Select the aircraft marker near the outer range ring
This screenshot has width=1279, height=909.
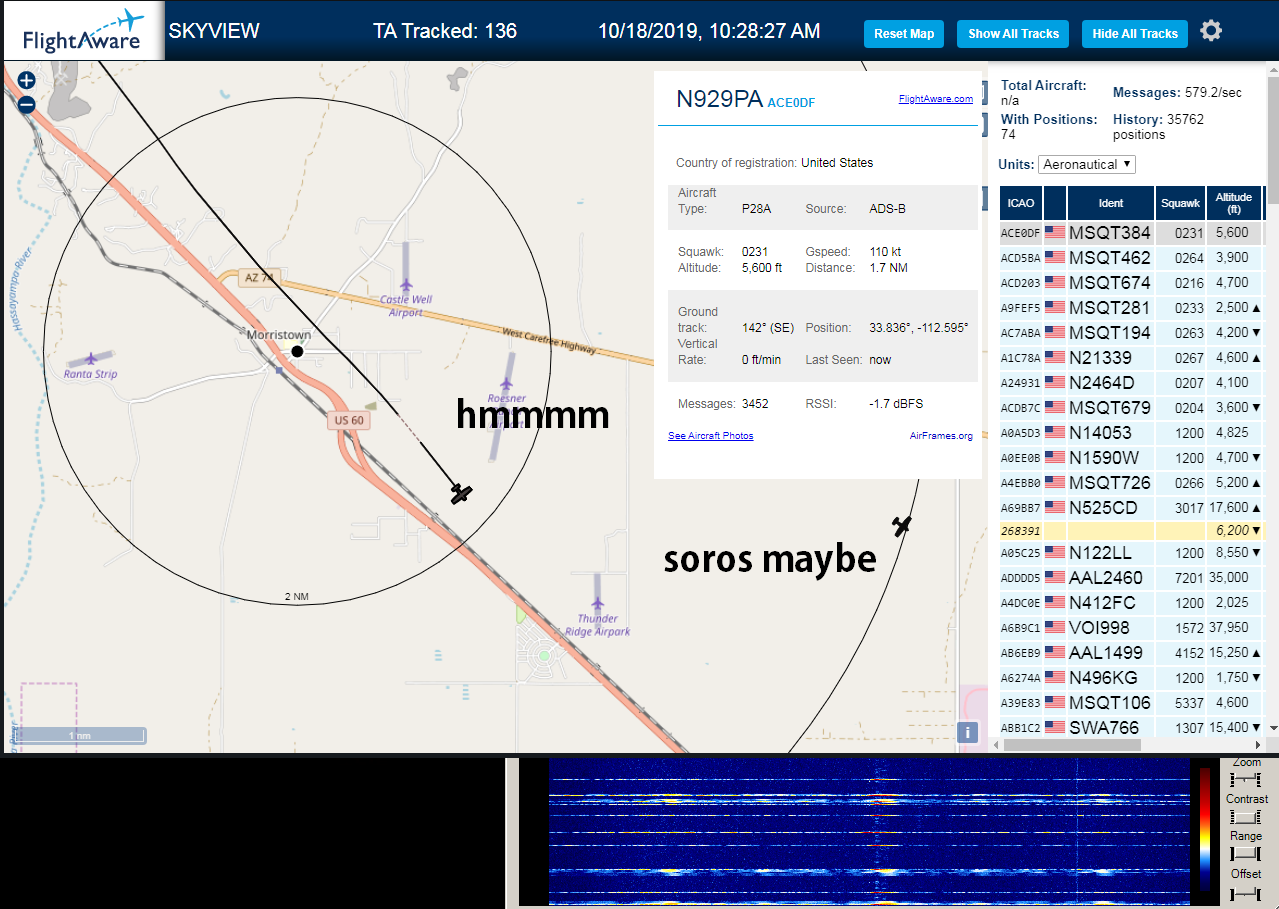[x=902, y=525]
